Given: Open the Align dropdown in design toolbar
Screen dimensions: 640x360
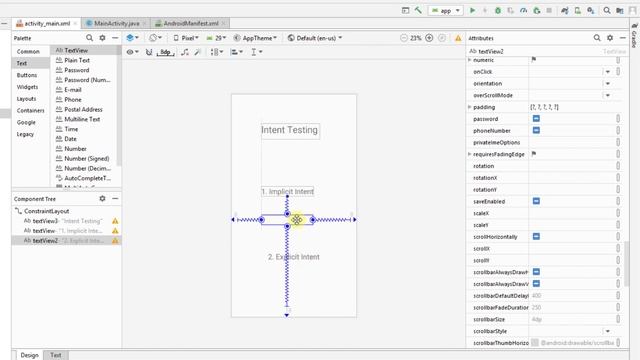Looking at the screenshot, I should pos(236,52).
